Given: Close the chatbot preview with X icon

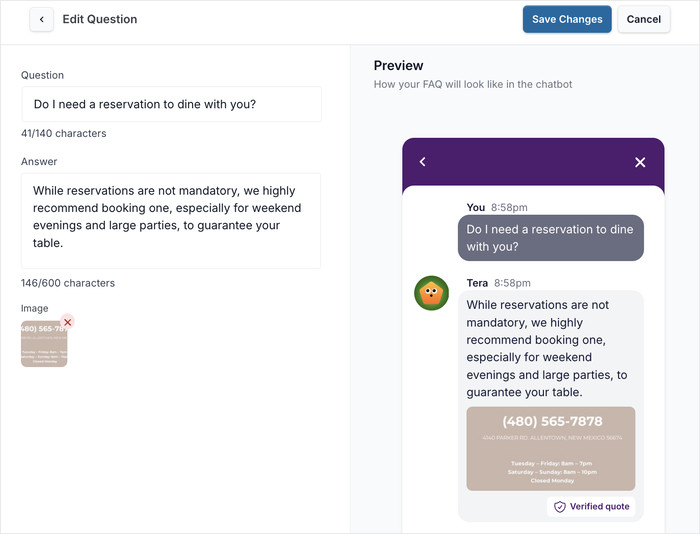Looking at the screenshot, I should click(x=640, y=162).
